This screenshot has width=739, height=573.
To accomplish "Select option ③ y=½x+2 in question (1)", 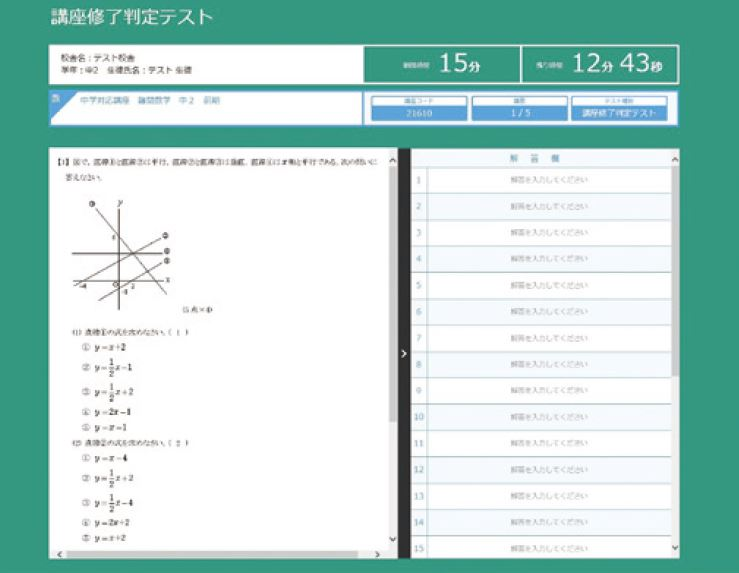I will [x=107, y=392].
